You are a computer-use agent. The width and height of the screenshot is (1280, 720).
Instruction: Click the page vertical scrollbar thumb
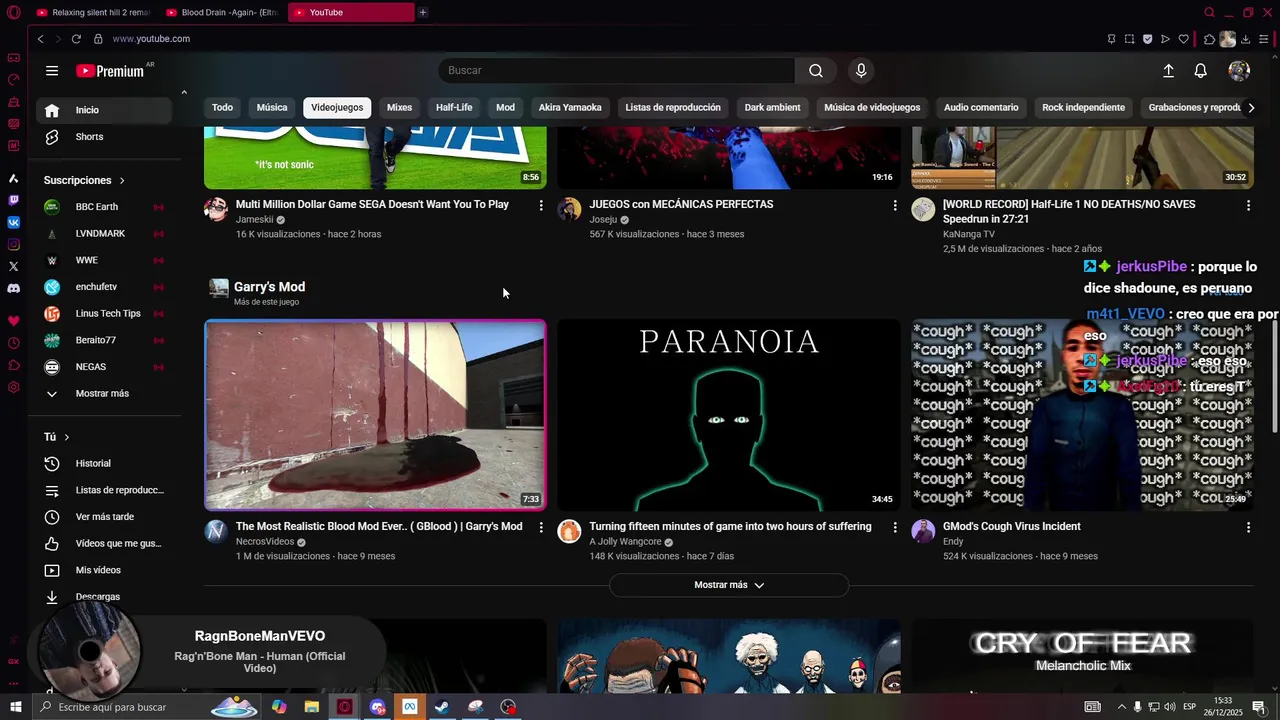[x=1274, y=378]
